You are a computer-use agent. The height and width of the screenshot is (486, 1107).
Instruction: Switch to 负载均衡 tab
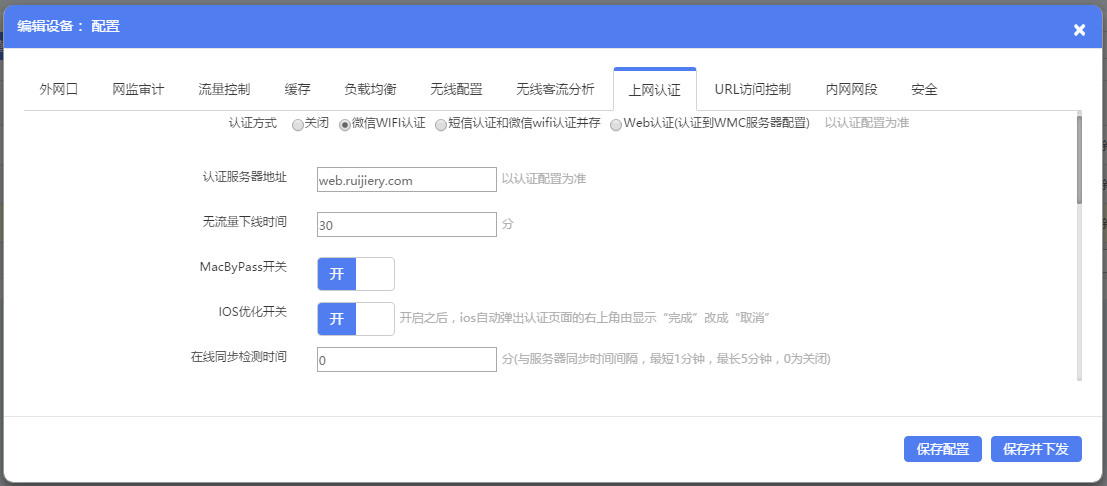point(370,89)
